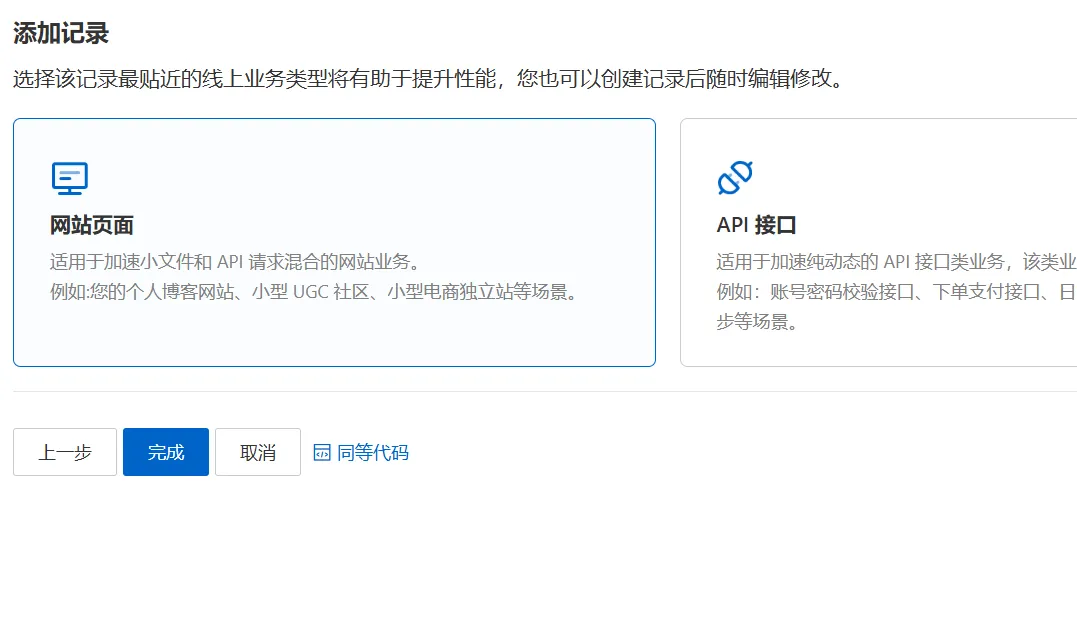Click the API 接口 card title text
The image size is (1077, 618).
(x=754, y=224)
